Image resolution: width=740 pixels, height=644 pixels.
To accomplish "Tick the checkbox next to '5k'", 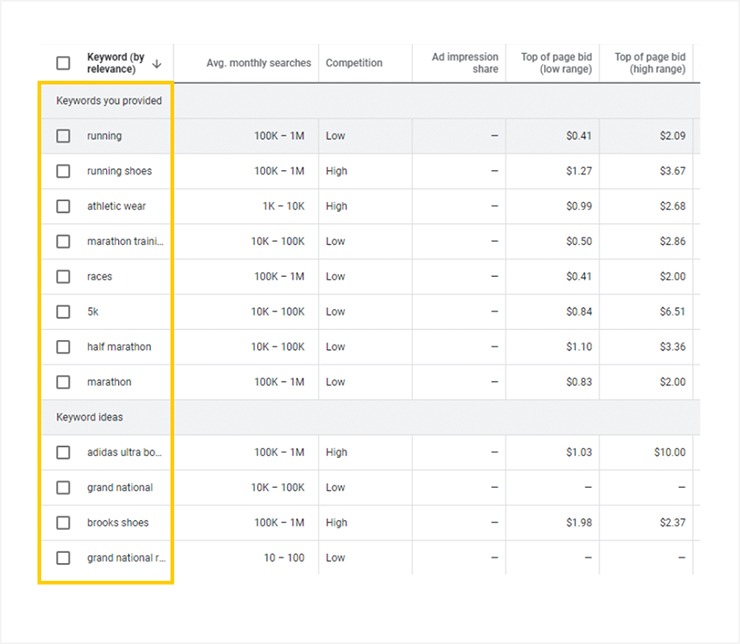I will click(63, 311).
